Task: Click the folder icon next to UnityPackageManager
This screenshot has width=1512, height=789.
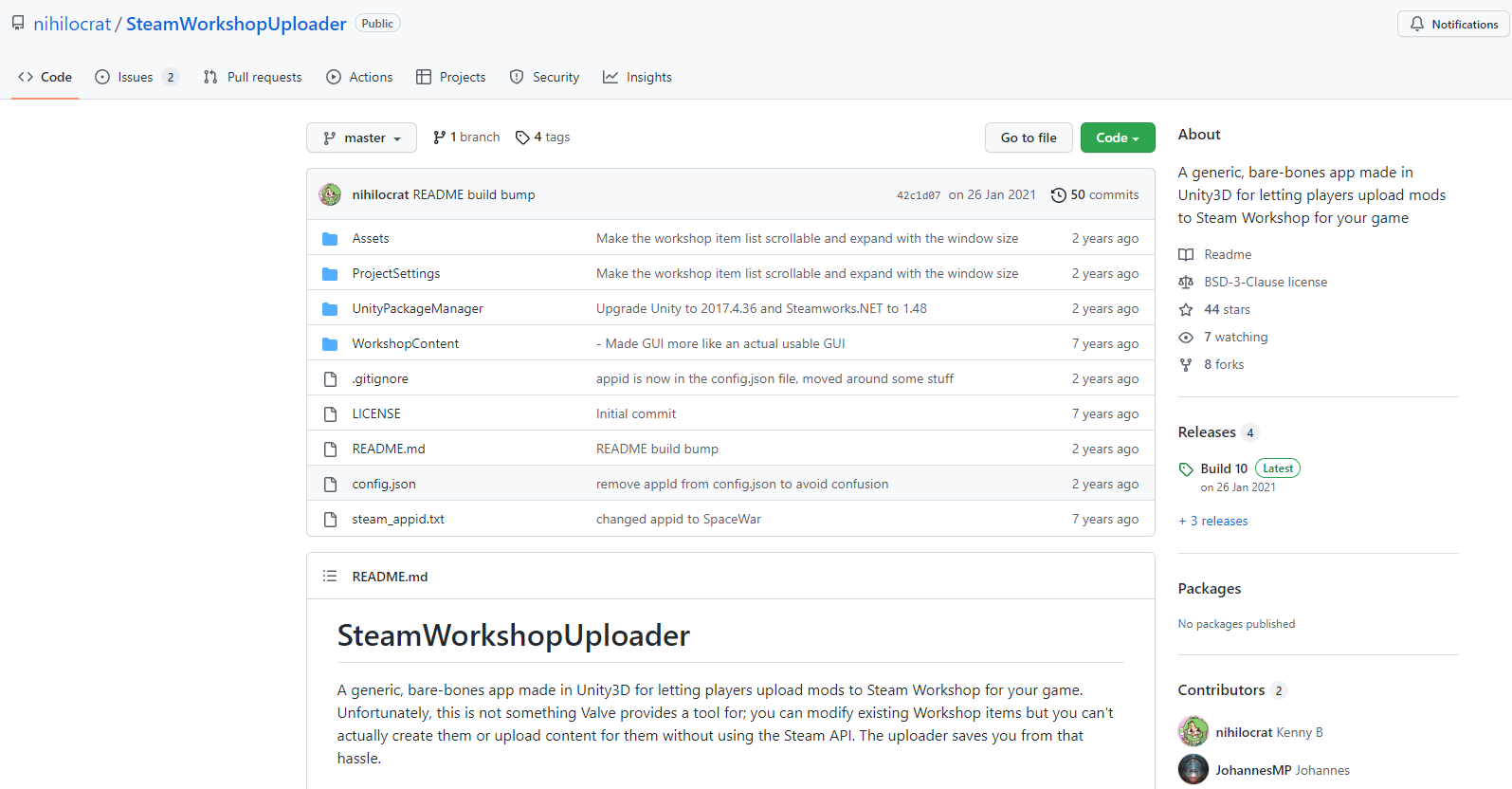Action: coord(330,309)
